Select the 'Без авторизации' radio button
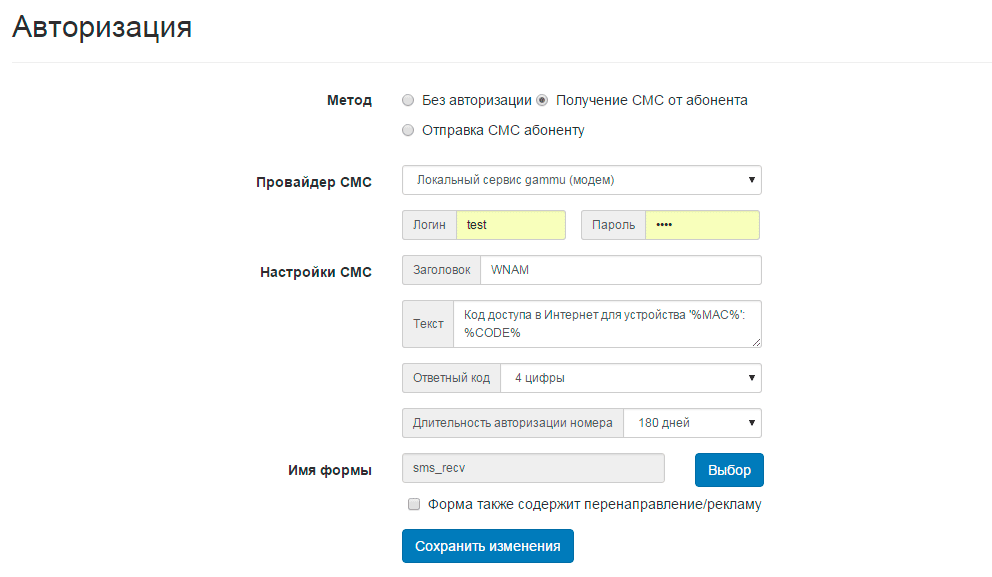992x577 pixels. [x=408, y=100]
